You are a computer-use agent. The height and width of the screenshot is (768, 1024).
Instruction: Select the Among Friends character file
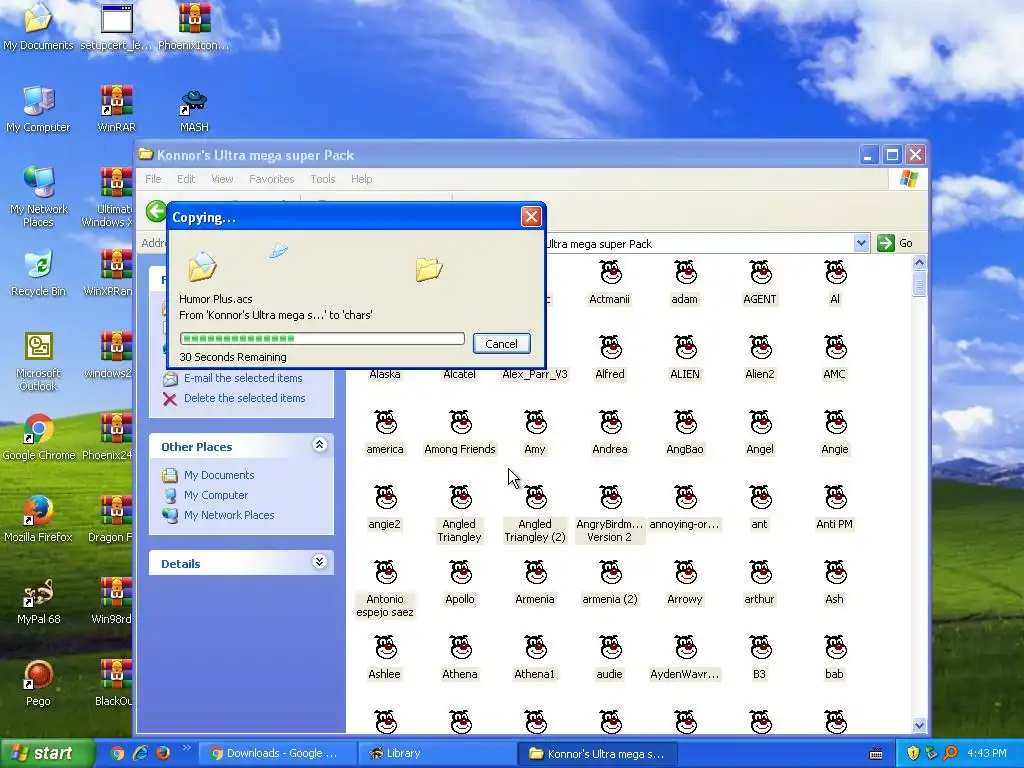click(460, 433)
